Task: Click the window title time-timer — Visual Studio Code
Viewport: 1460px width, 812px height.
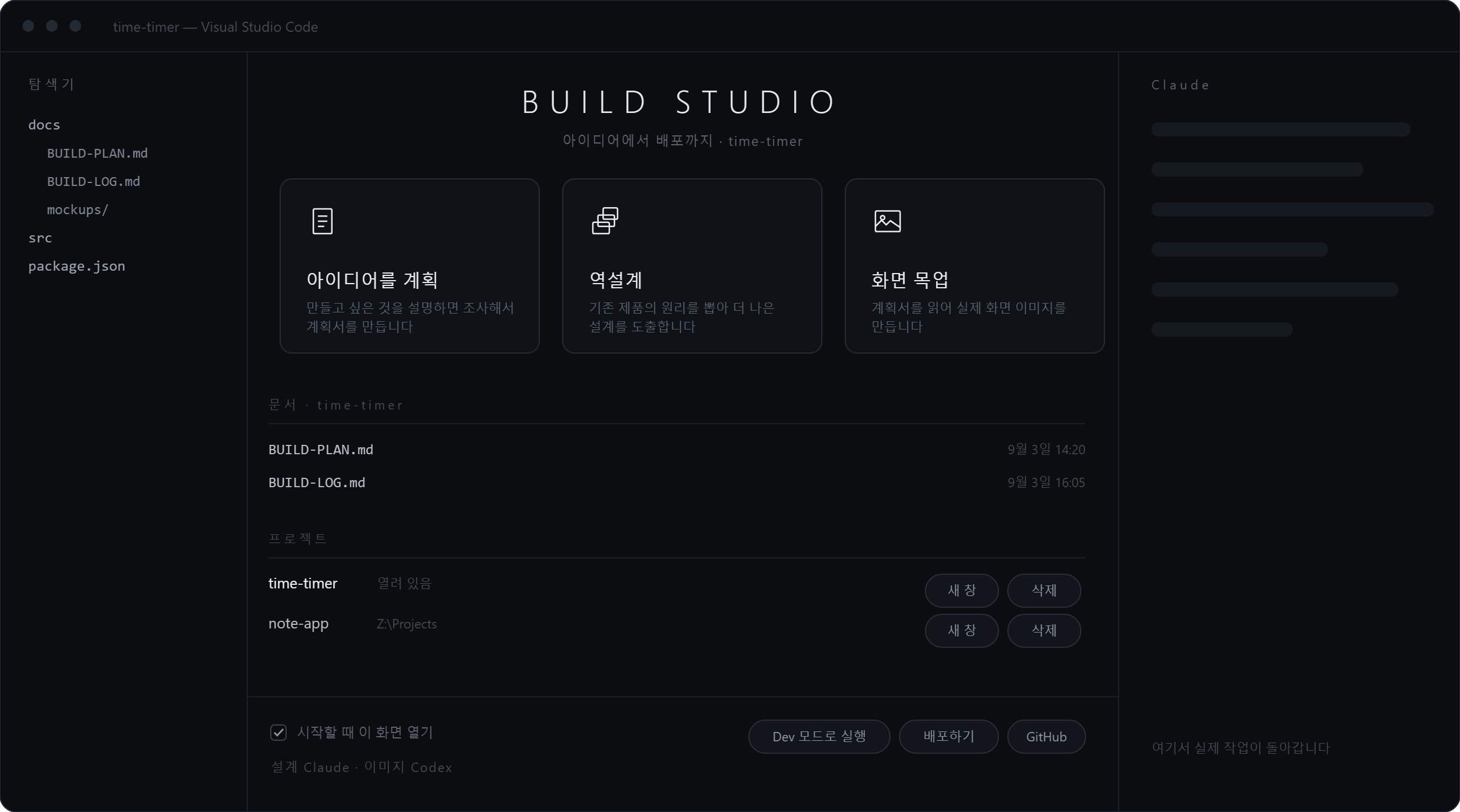Action: pos(215,27)
